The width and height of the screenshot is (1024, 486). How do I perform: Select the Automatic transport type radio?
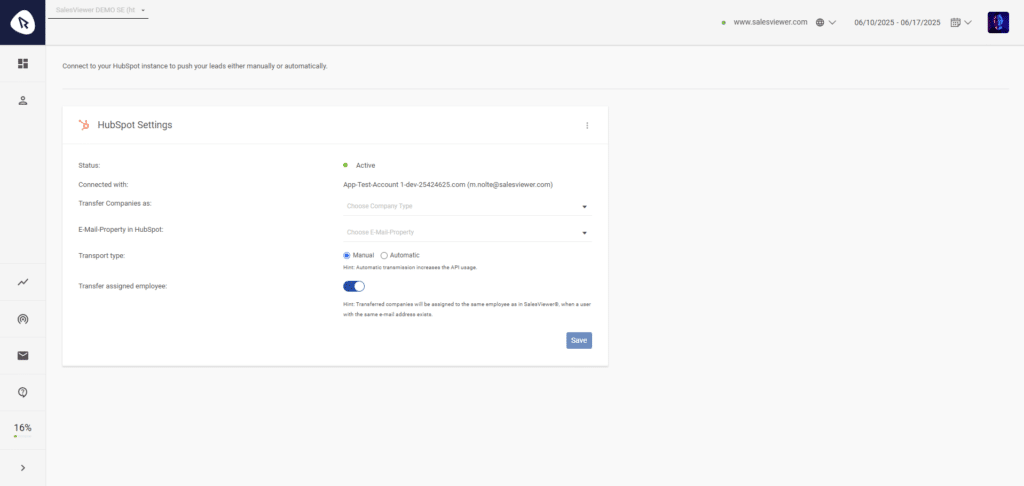384,255
